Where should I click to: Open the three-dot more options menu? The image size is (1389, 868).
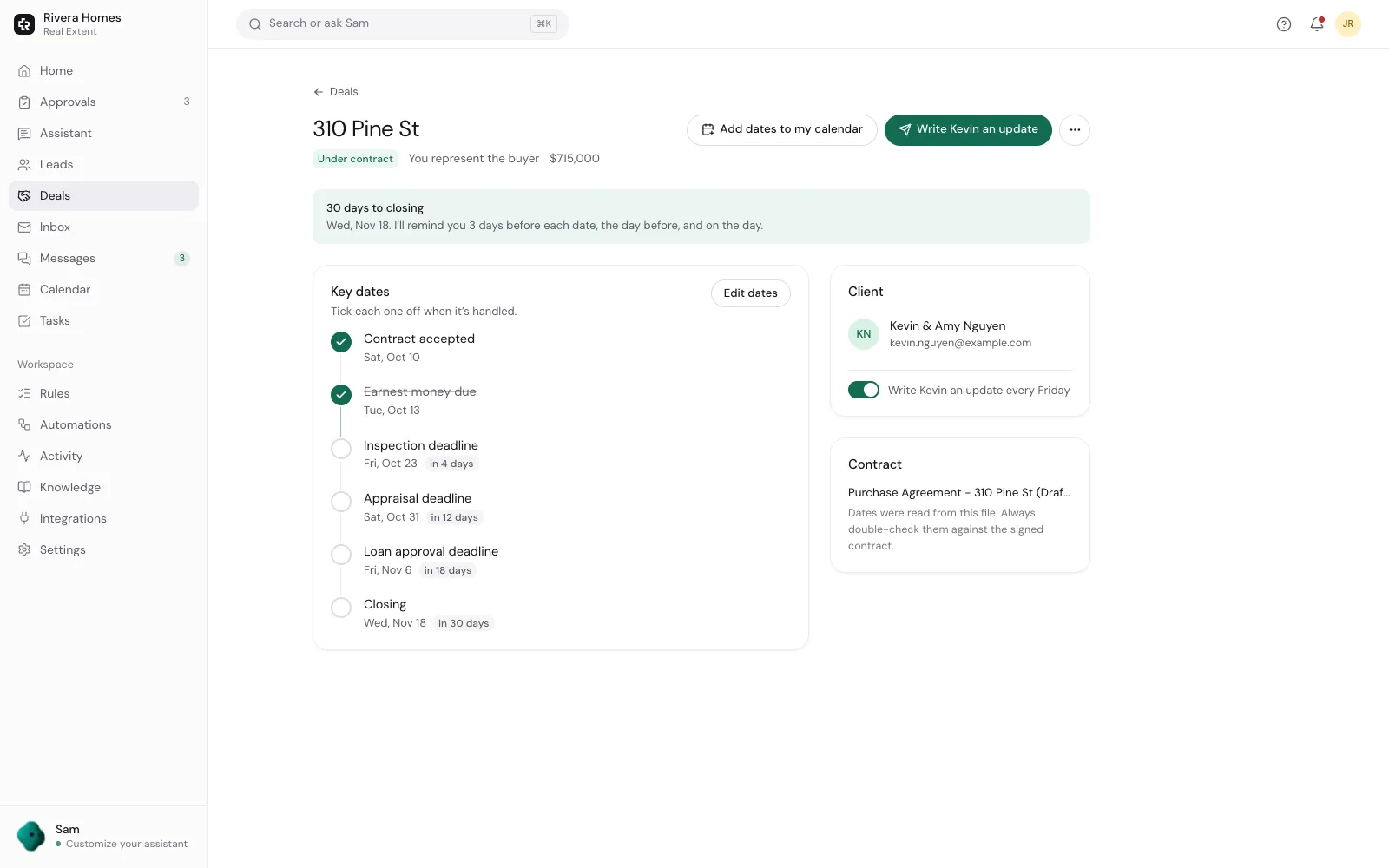1075,130
